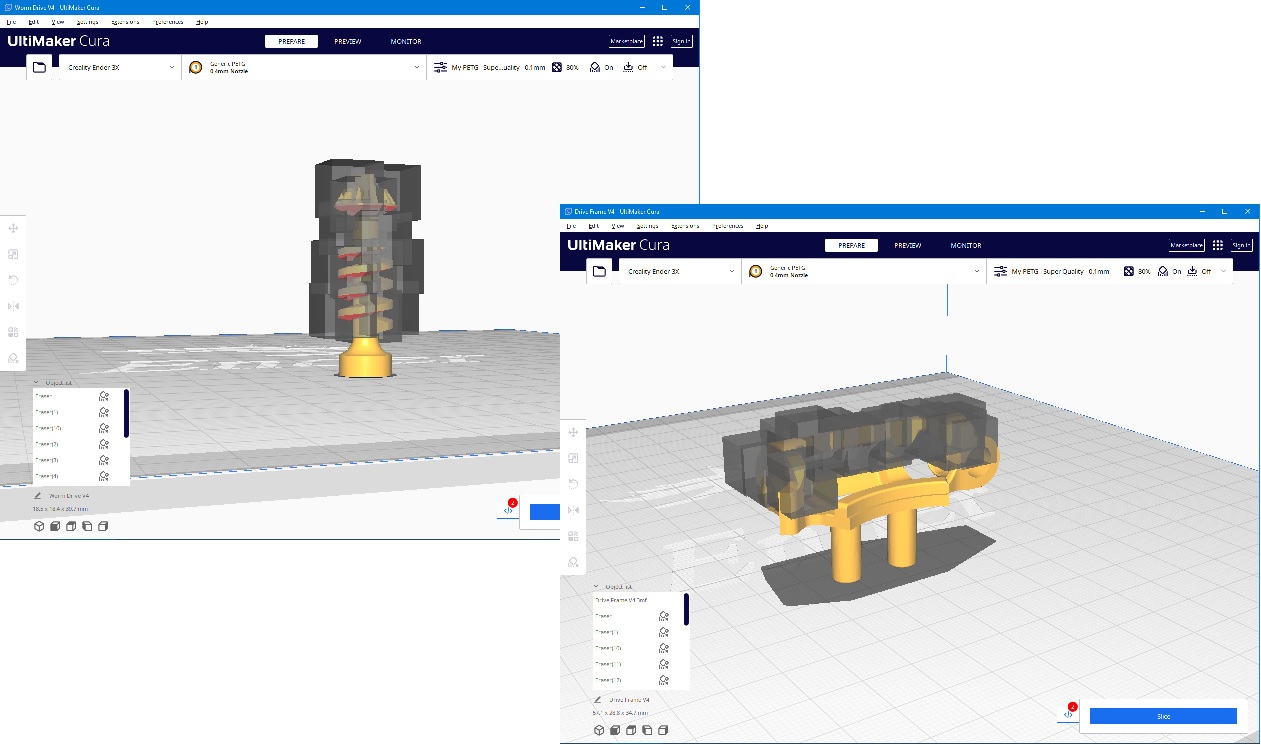Select the Move tool in Drive Frame window
Viewport: 1261px width, 745px height.
click(x=573, y=432)
